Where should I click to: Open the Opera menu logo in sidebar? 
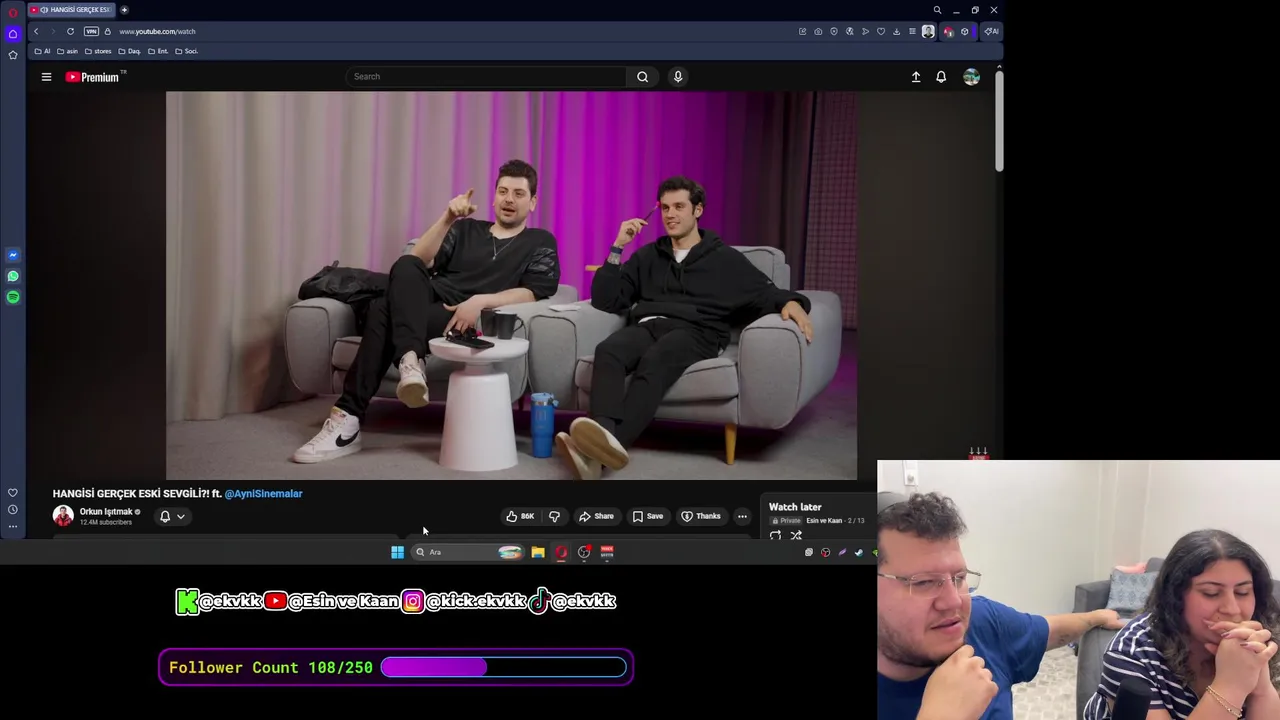[13, 11]
